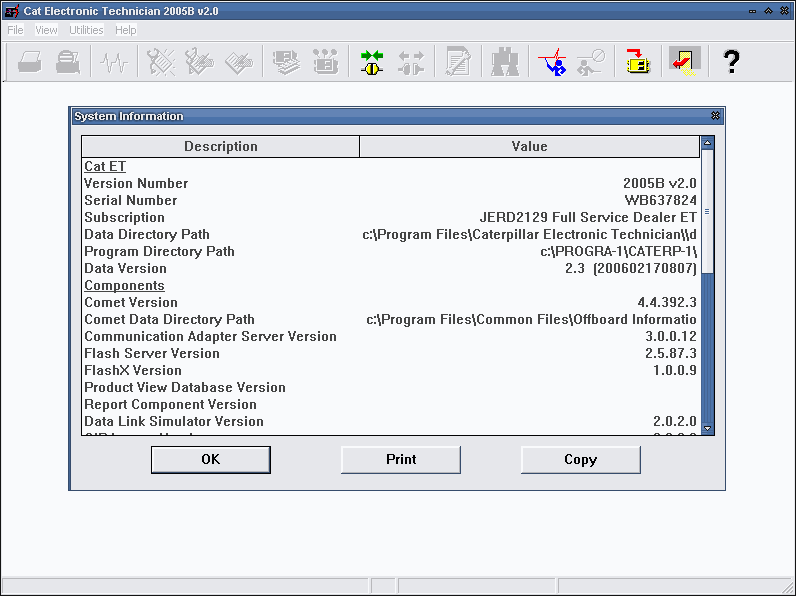The image size is (796, 596).
Task: Open help with the question mark icon
Action: click(x=731, y=62)
